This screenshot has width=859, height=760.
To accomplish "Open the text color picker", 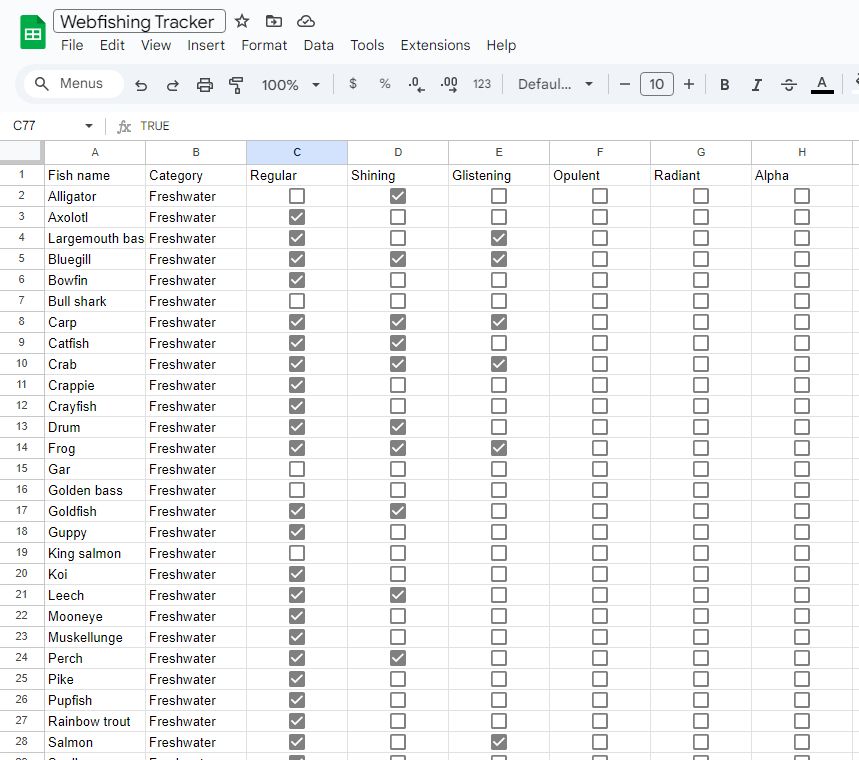I will 822,84.
